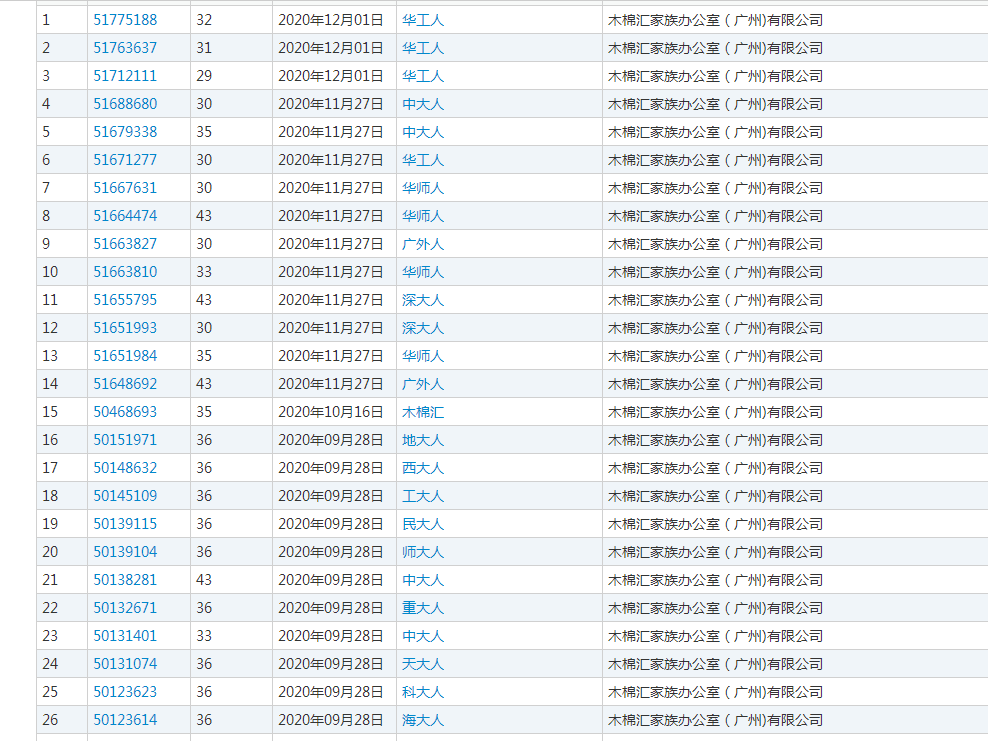Open registration number 50123623 link

pyautogui.click(x=125, y=692)
